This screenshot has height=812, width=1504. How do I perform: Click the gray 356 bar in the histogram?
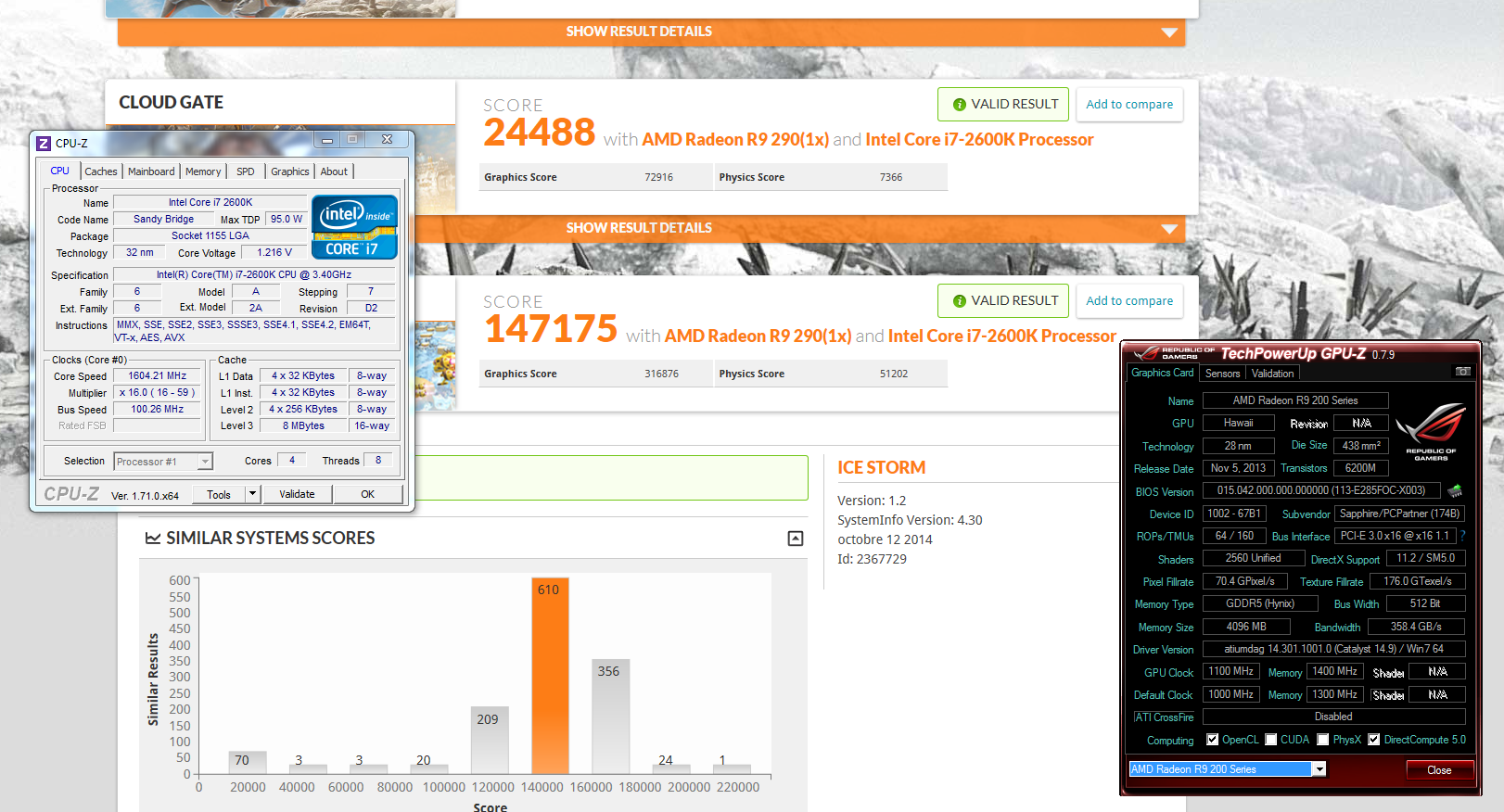pyautogui.click(x=609, y=716)
